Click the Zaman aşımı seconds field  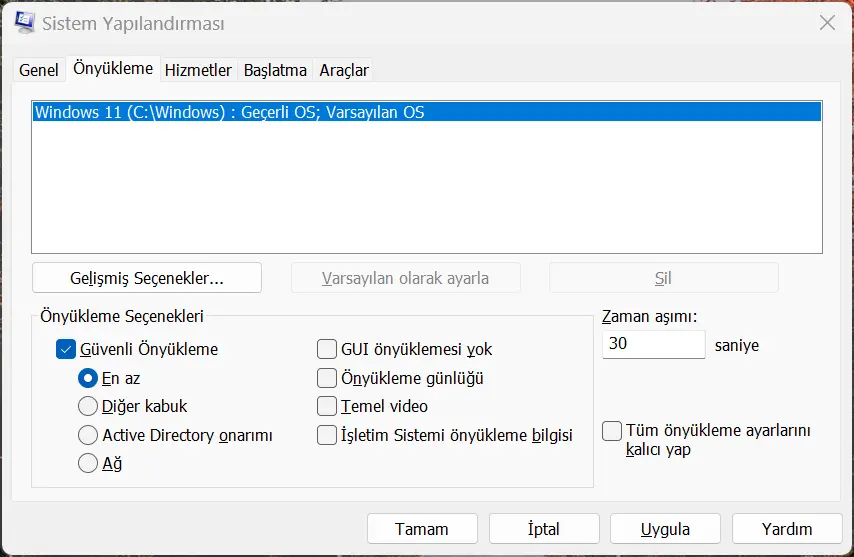click(654, 344)
